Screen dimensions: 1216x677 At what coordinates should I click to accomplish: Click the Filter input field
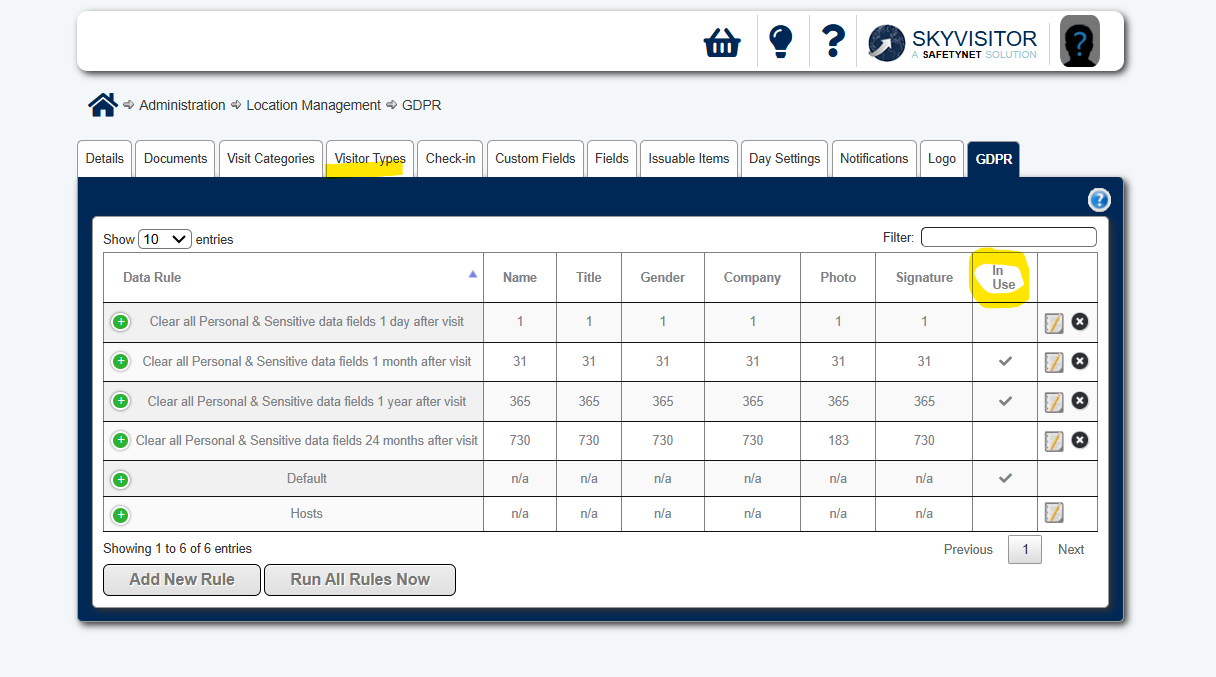pyautogui.click(x=1008, y=238)
